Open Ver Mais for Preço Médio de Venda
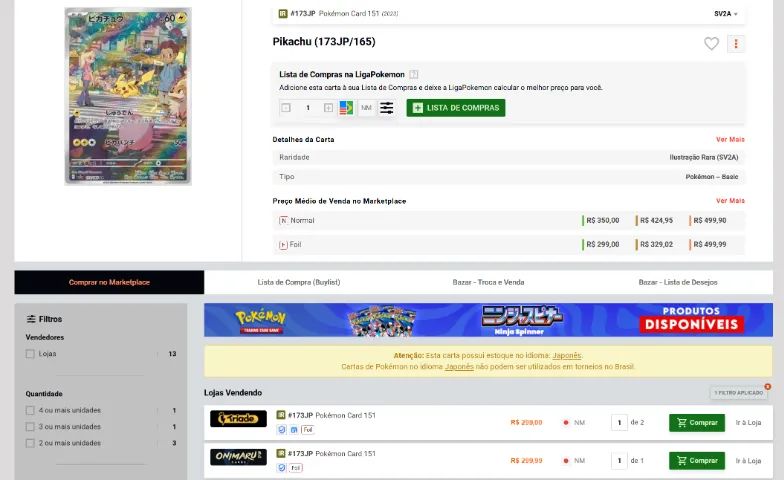Viewport: 784px width, 480px height. click(730, 200)
